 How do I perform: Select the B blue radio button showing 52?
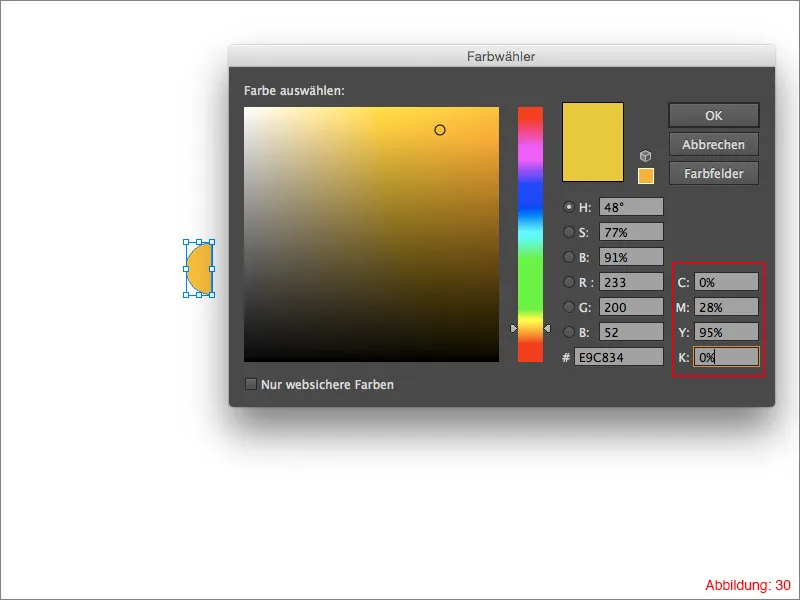point(568,332)
